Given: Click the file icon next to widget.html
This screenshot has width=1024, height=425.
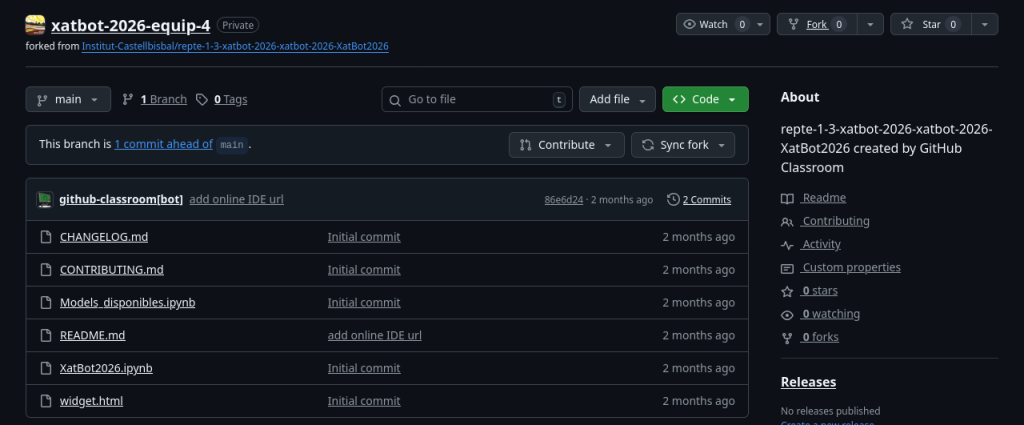Looking at the screenshot, I should 45,401.
